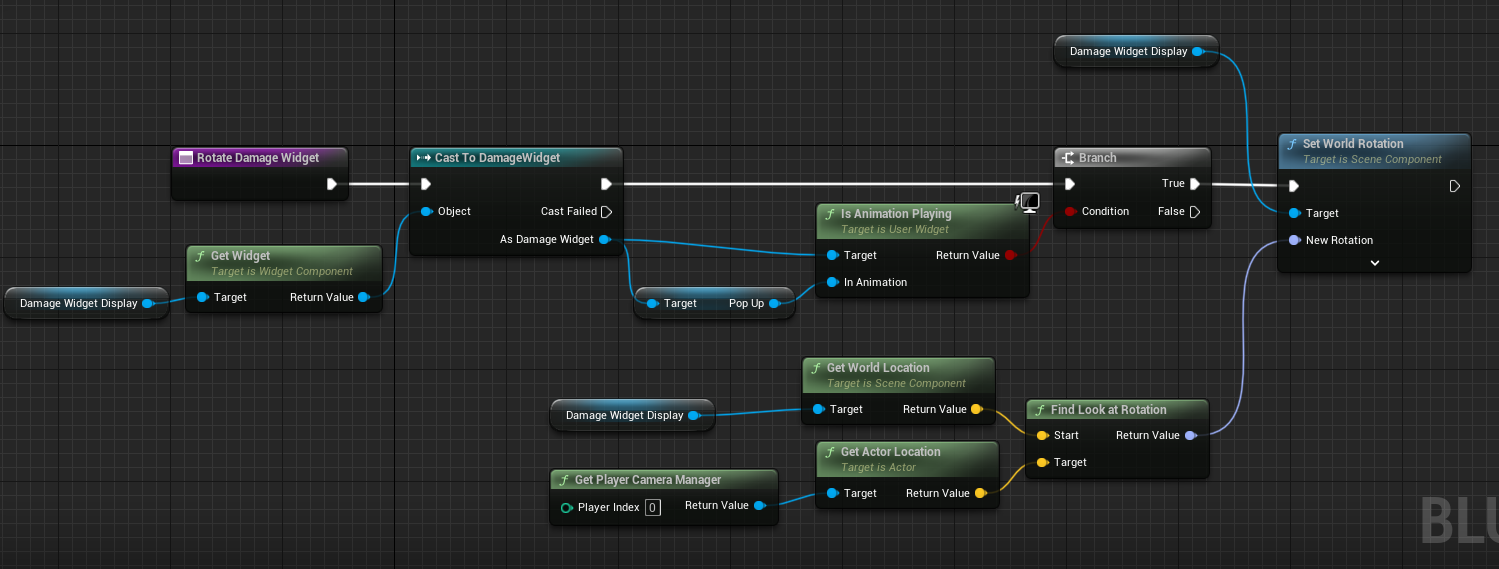Click Branch node True exec pin

click(x=1194, y=184)
